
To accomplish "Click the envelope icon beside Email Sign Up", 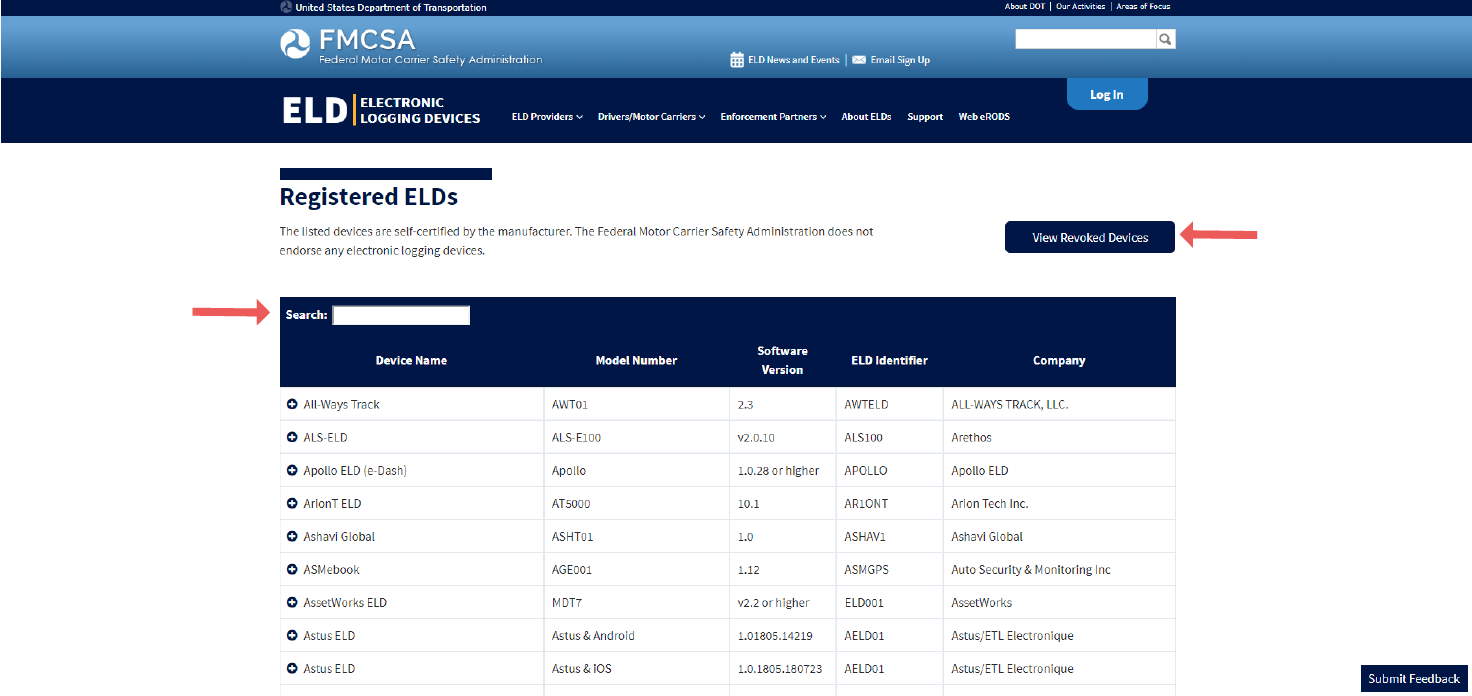I will click(x=859, y=60).
